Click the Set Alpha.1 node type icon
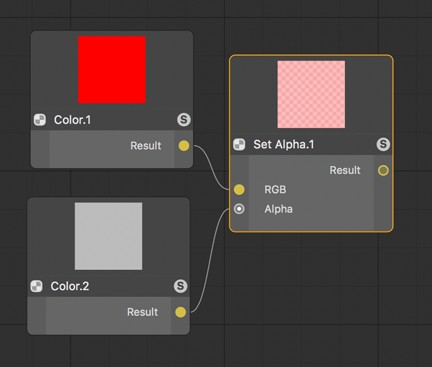The width and height of the screenshot is (432, 367). pyautogui.click(x=239, y=144)
